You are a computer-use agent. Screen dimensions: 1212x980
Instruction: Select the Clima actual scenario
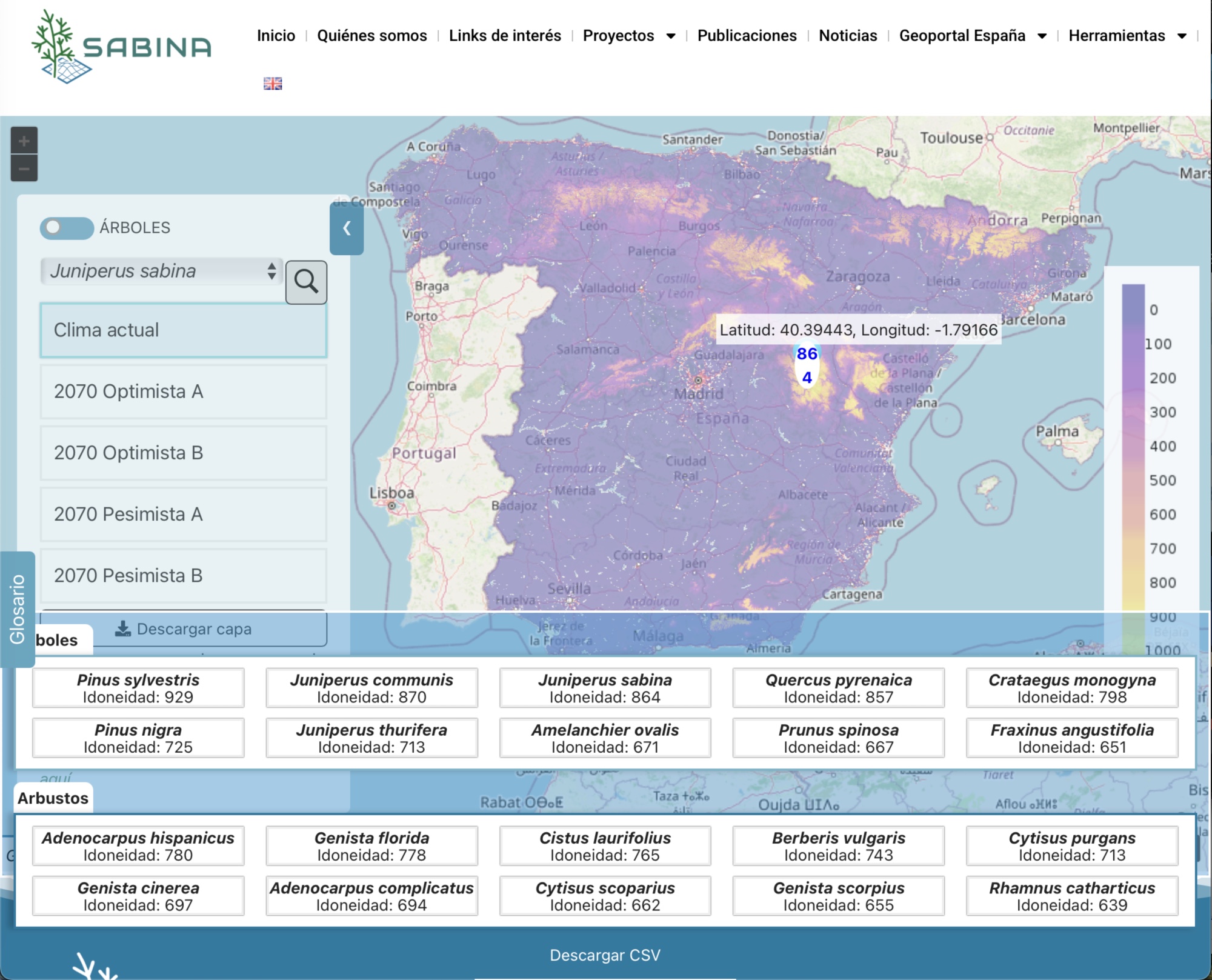tap(184, 330)
